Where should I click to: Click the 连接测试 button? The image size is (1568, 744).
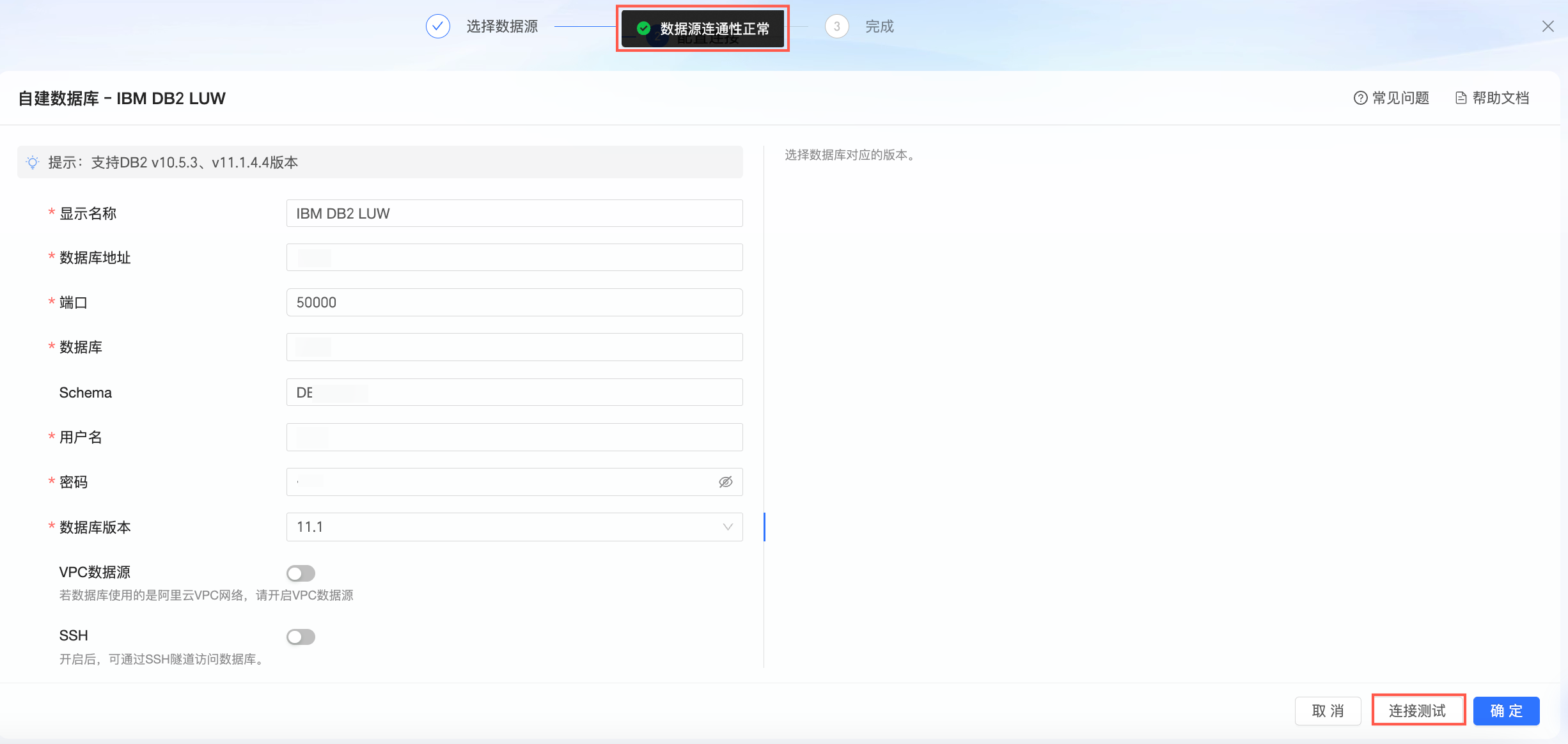pyautogui.click(x=1418, y=710)
